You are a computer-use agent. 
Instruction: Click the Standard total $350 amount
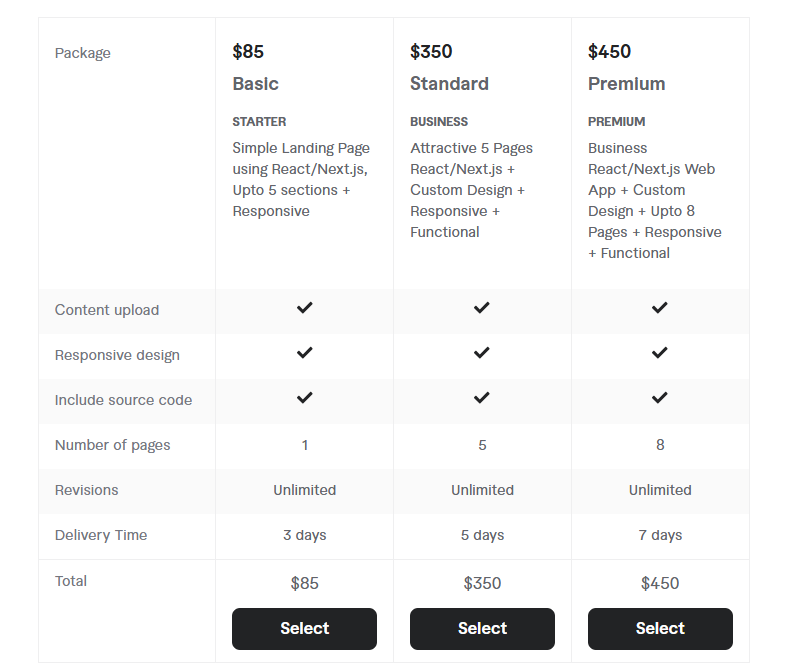tap(482, 584)
